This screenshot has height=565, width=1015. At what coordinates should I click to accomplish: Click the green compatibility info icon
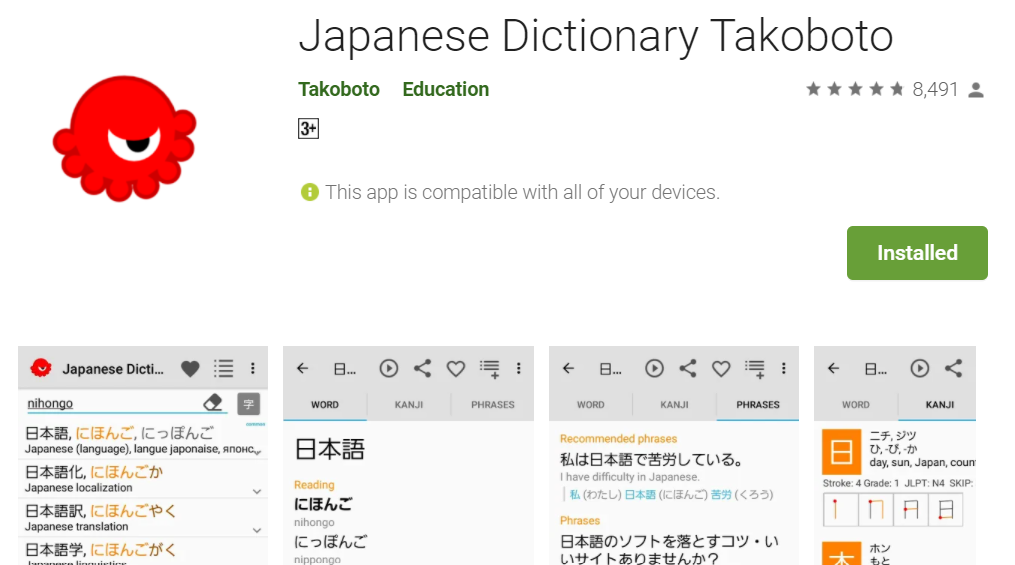click(x=309, y=192)
